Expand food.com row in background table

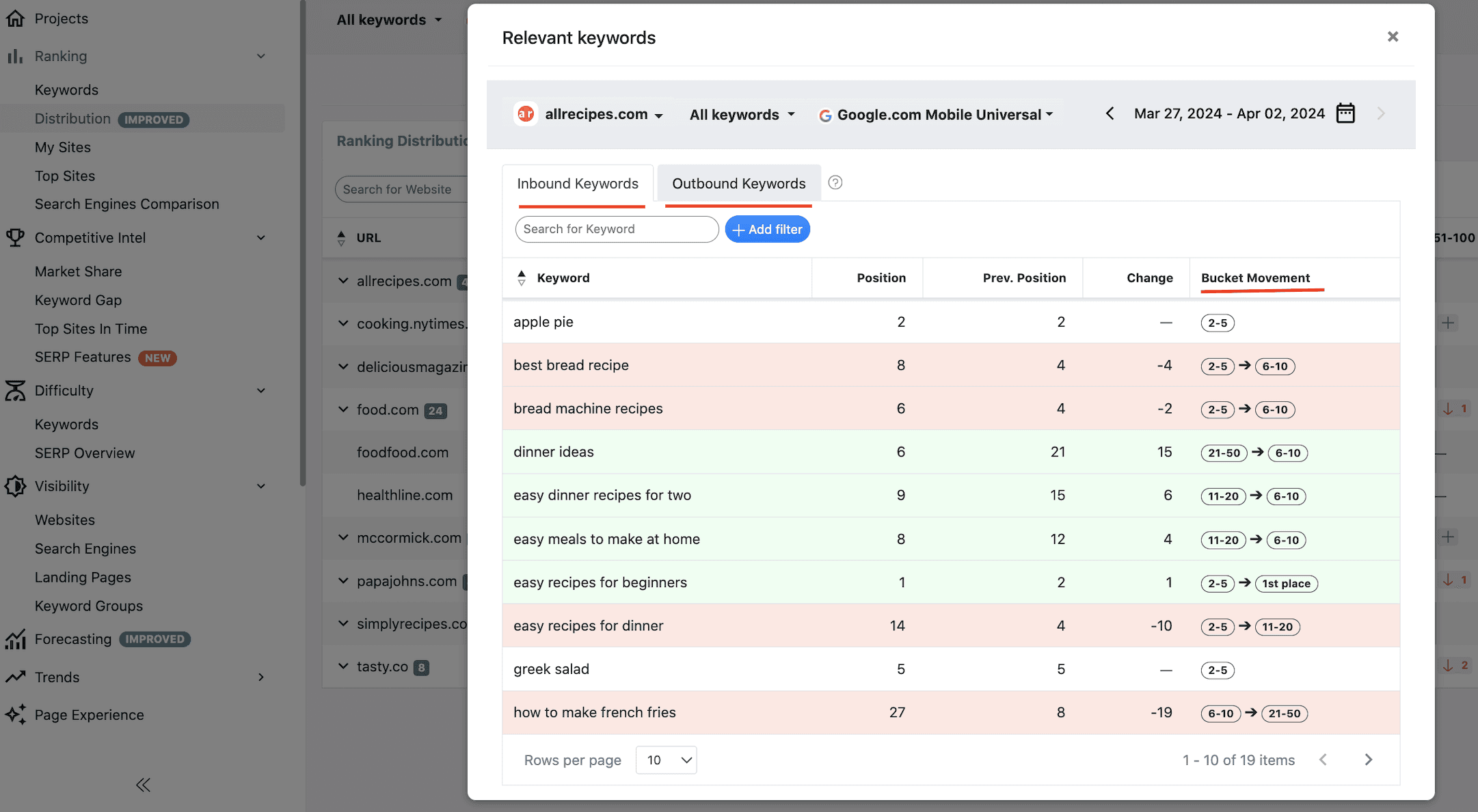(x=343, y=409)
